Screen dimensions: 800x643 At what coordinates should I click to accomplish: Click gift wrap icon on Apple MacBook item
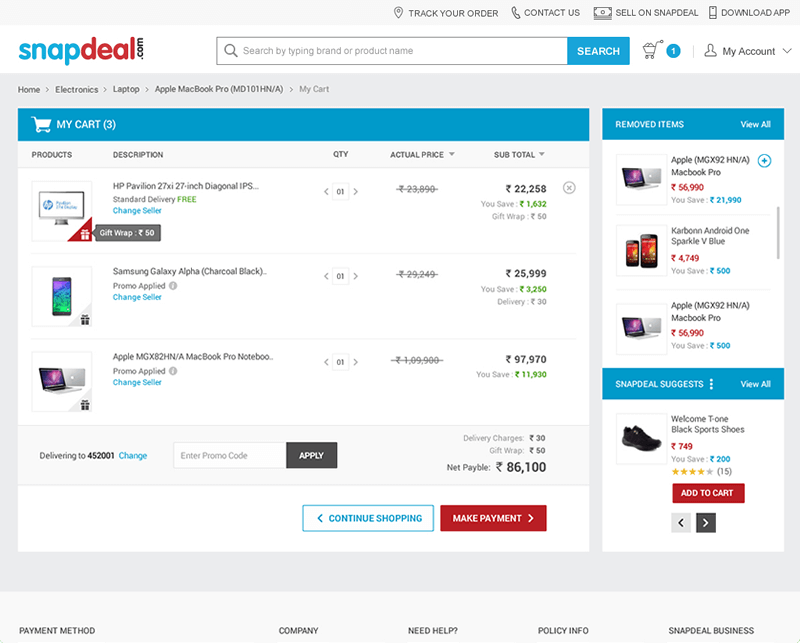pos(85,405)
